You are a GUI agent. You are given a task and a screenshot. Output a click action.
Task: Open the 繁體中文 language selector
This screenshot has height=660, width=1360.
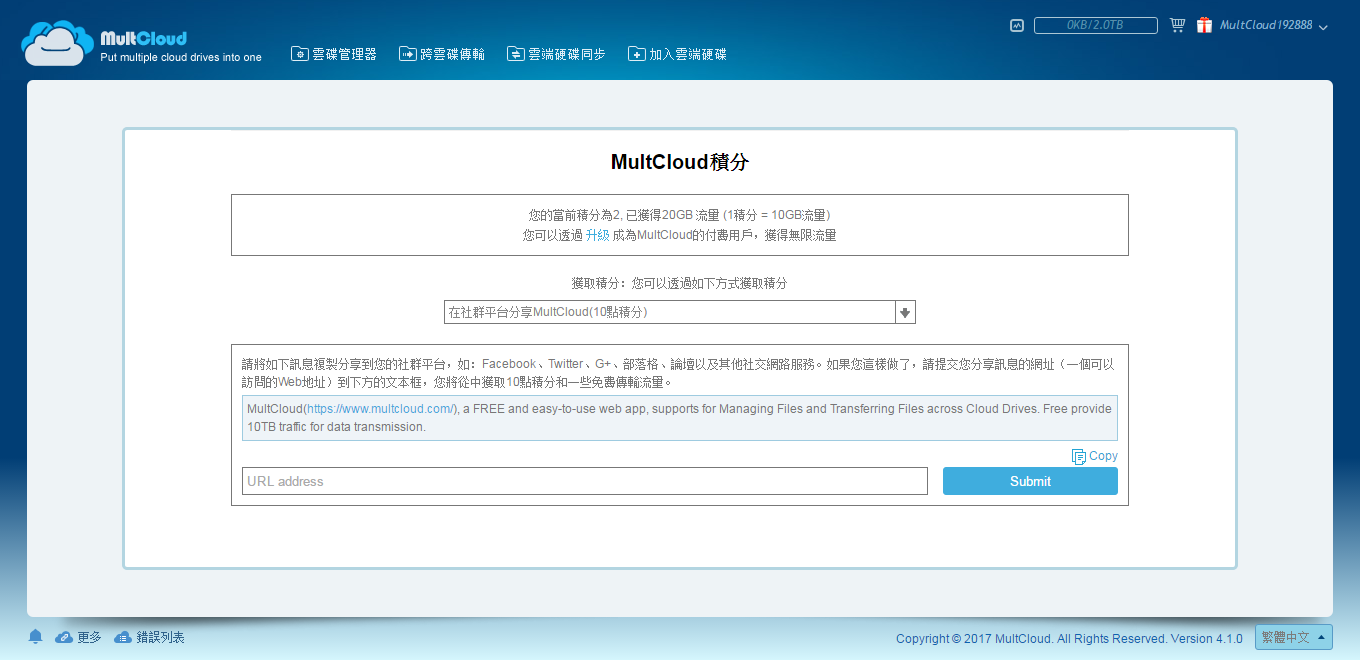(x=1294, y=637)
